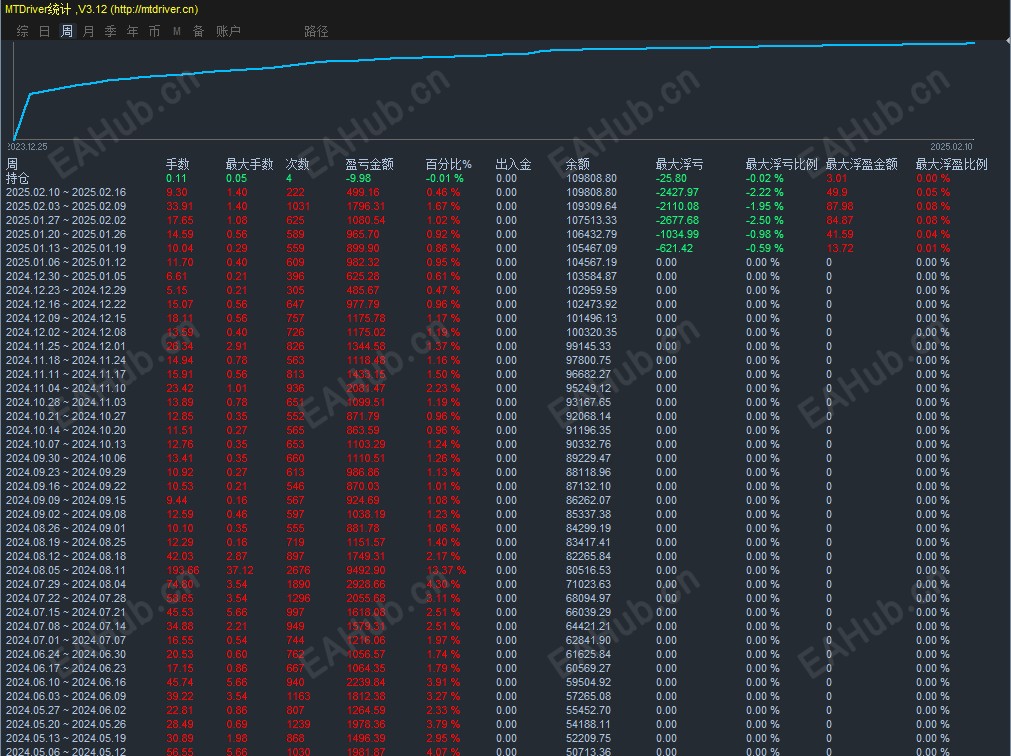Screen dimensions: 1011x756
Task: Select the 持仓 holdings row label
Action: 17,178
